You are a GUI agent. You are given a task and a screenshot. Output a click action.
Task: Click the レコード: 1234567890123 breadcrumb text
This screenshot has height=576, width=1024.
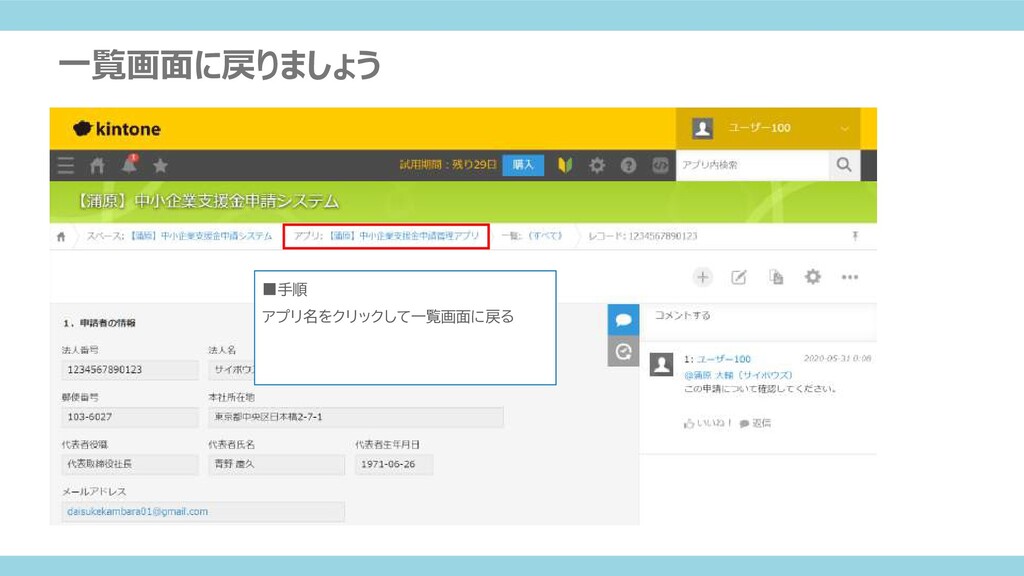tap(643, 236)
